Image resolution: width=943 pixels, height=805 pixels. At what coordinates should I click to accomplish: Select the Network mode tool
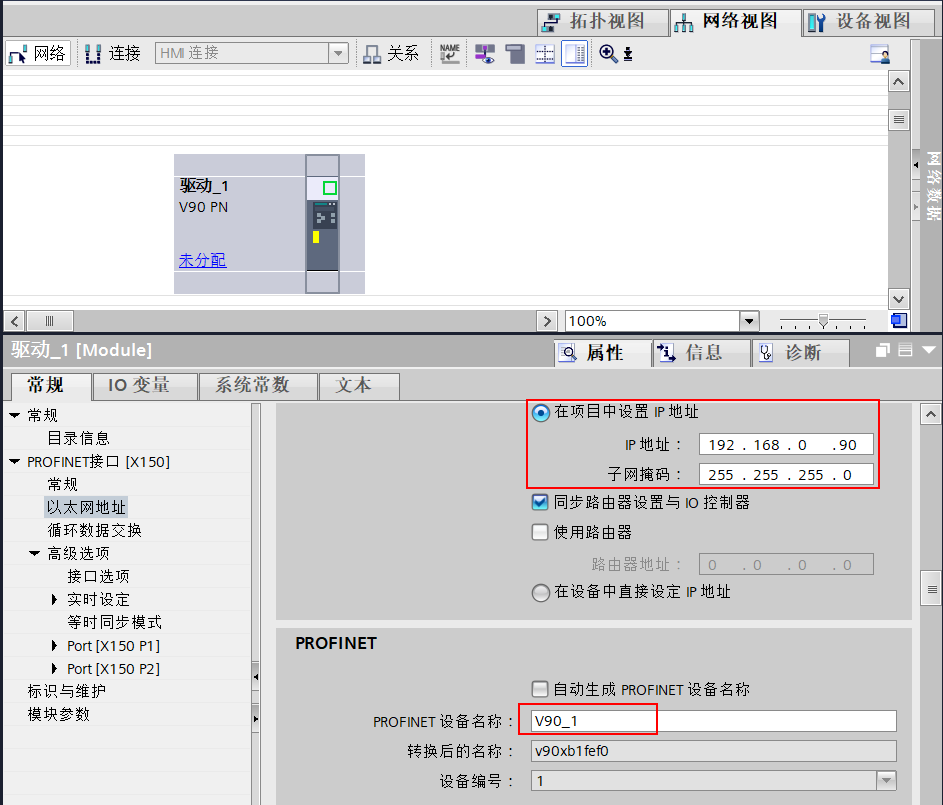coord(37,53)
